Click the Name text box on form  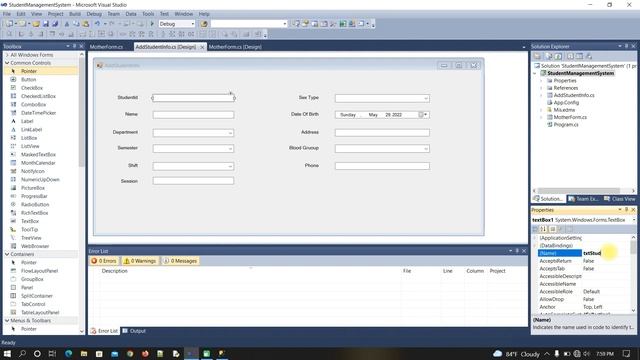click(x=193, y=115)
